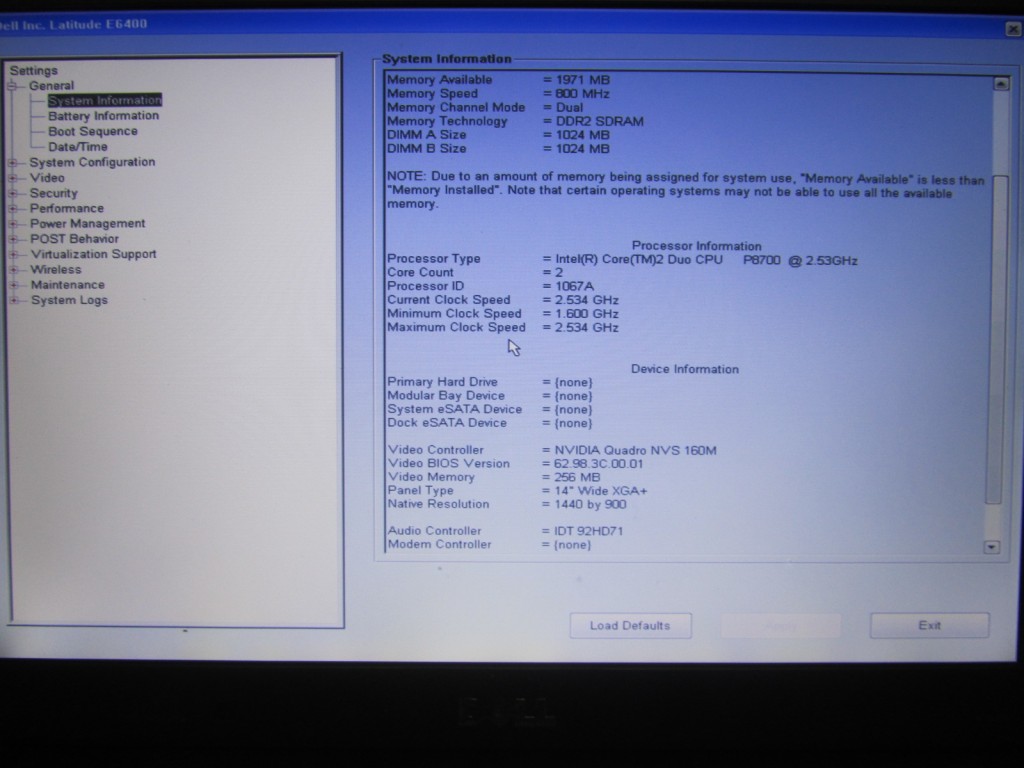Click the DIMM B Size row
This screenshot has height=768, width=1024.
click(498, 149)
